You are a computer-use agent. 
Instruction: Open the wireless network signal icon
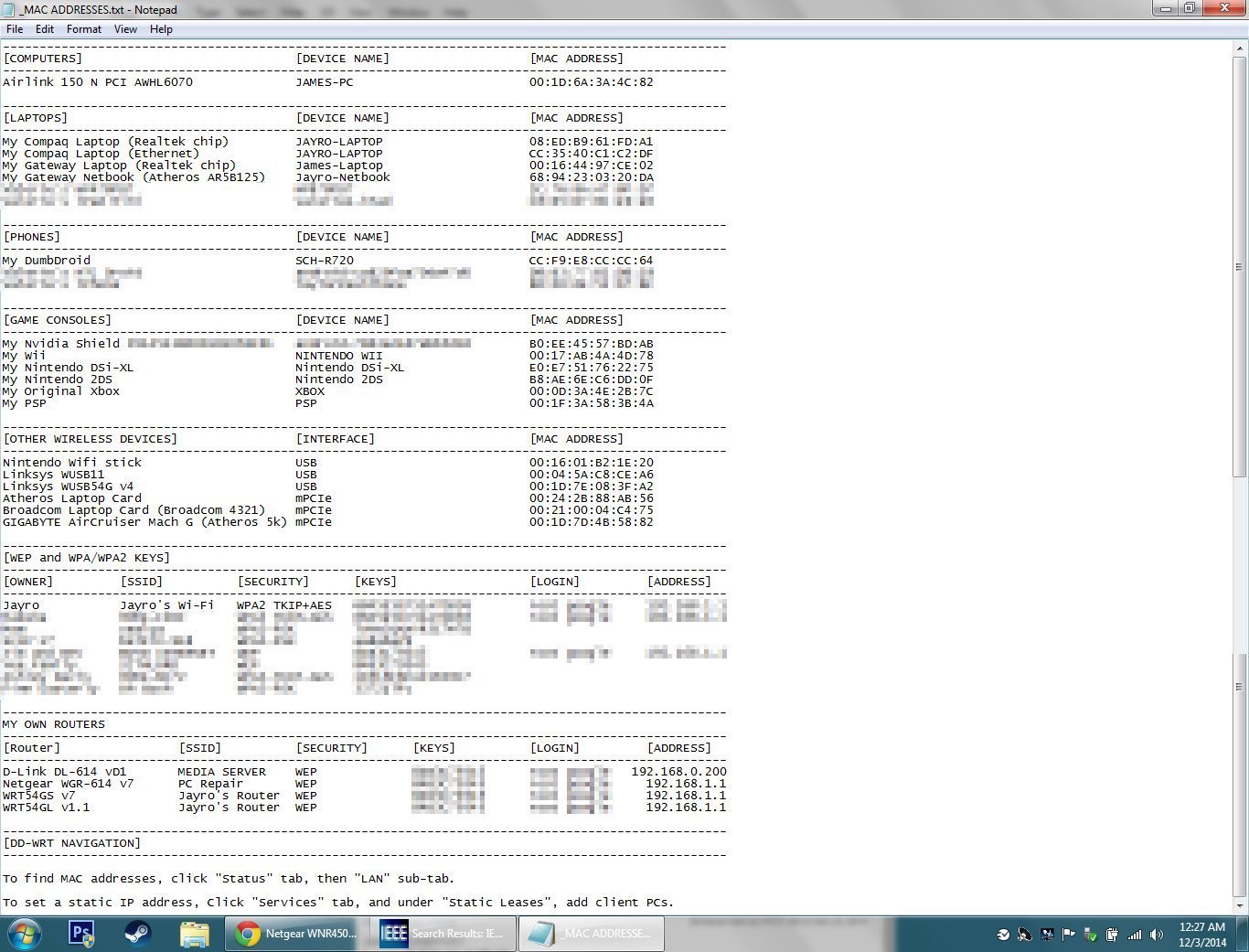pos(1135,935)
